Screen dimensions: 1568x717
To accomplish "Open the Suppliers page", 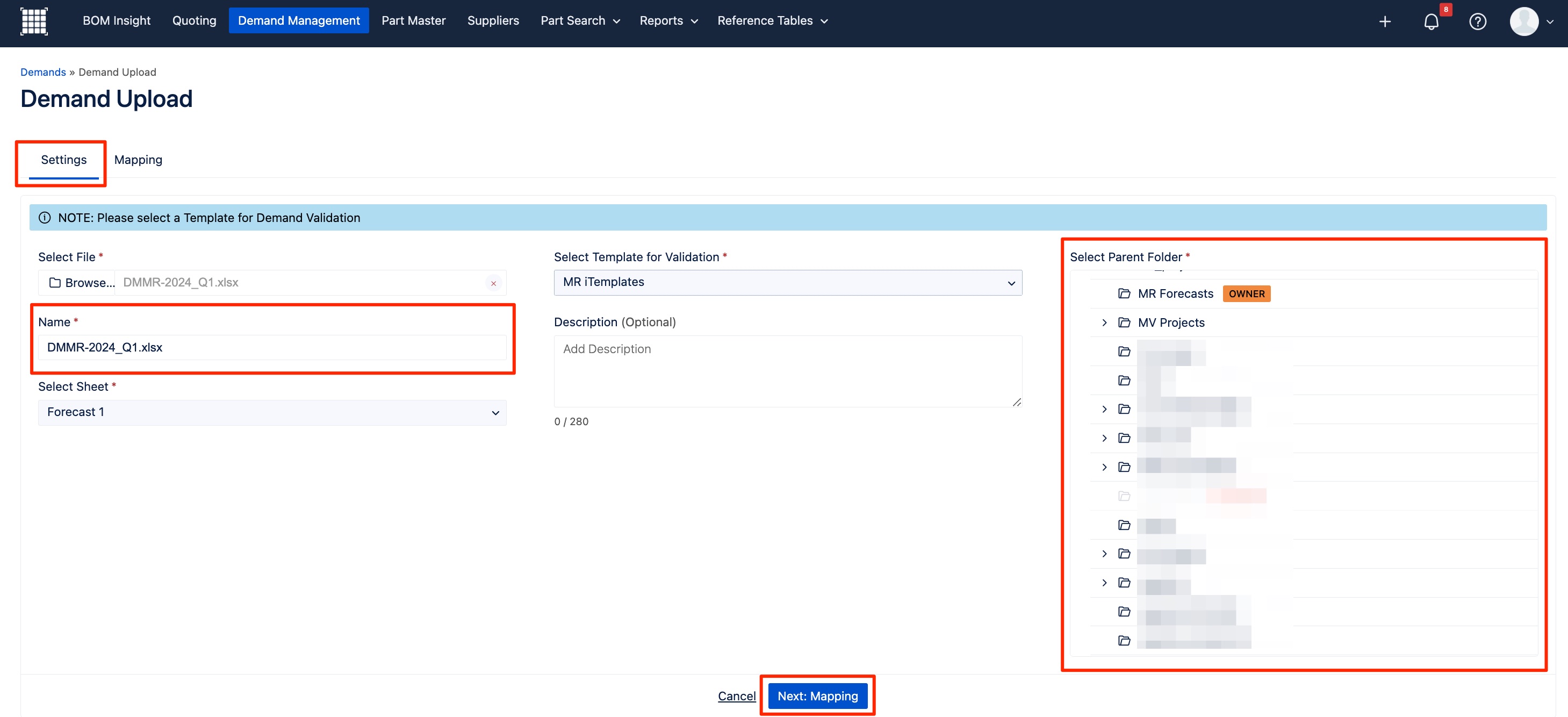I will 493,21.
